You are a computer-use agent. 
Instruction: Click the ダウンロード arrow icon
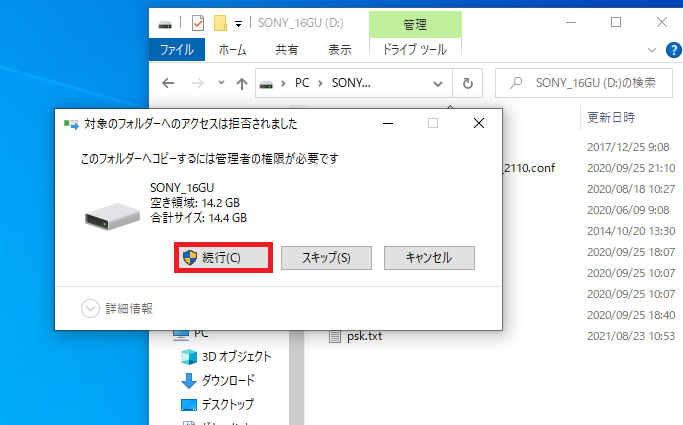point(189,381)
